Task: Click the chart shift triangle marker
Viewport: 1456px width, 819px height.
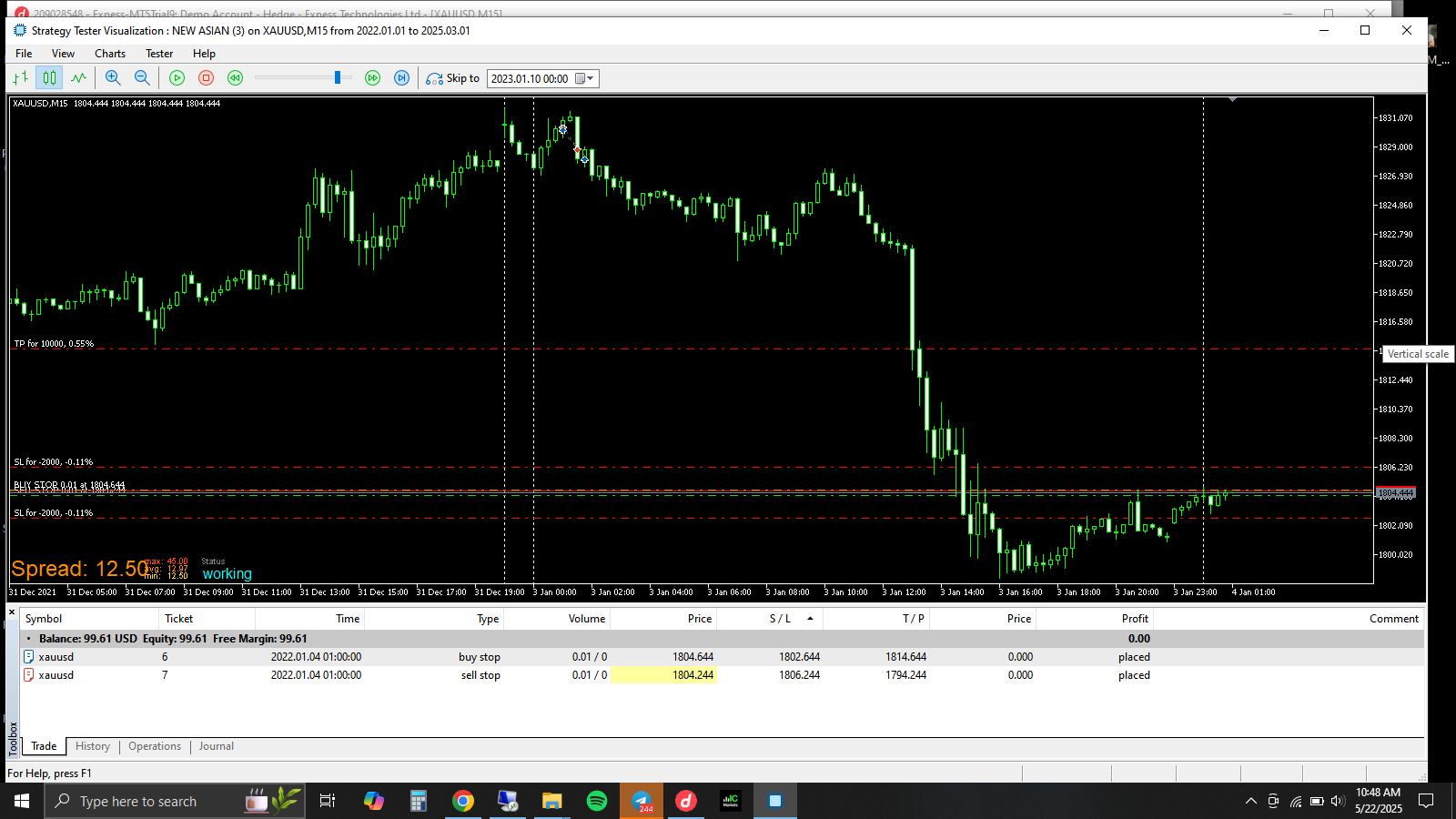Action: tap(1232, 100)
